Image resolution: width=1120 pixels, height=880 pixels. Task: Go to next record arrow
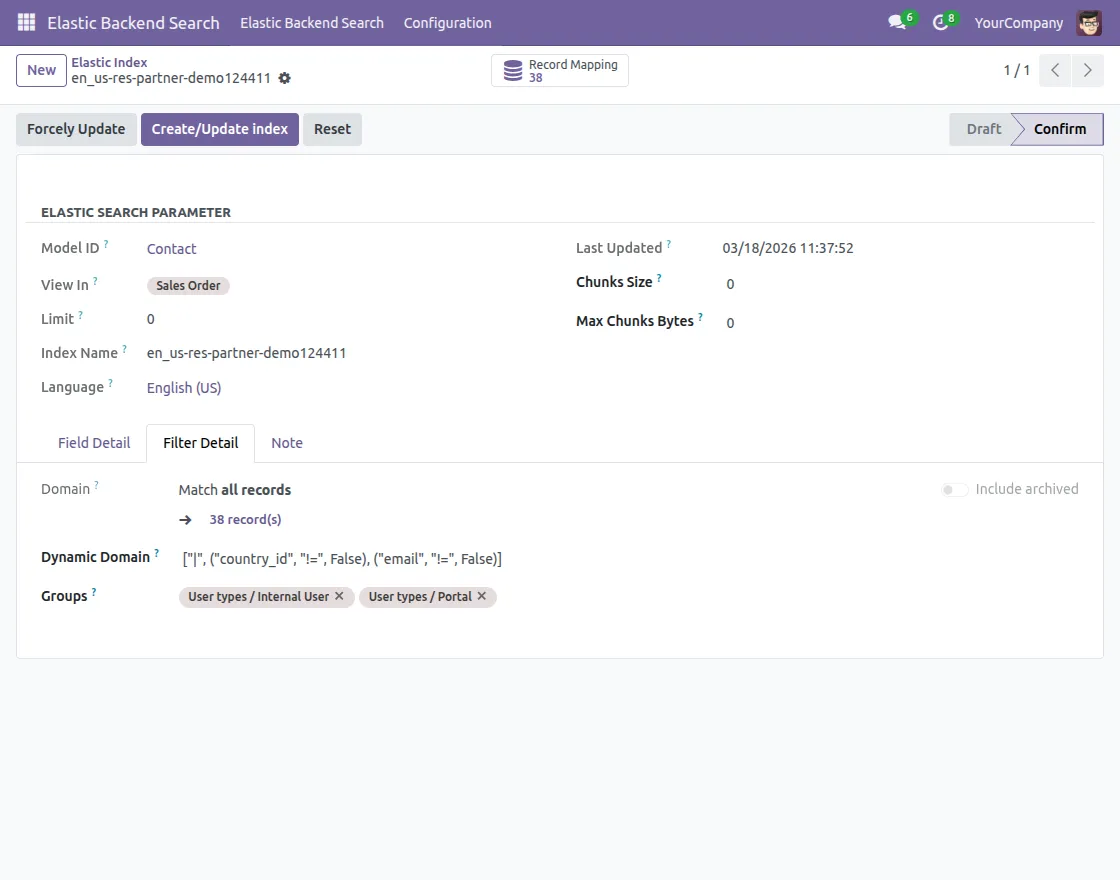pos(1087,70)
